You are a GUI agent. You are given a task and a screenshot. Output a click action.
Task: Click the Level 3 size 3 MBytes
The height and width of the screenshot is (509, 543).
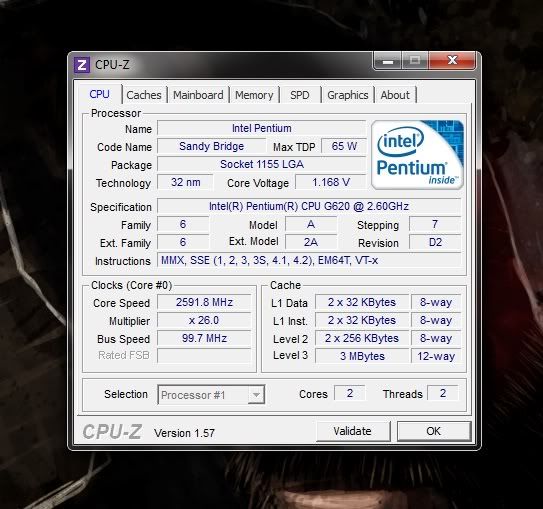click(x=362, y=356)
